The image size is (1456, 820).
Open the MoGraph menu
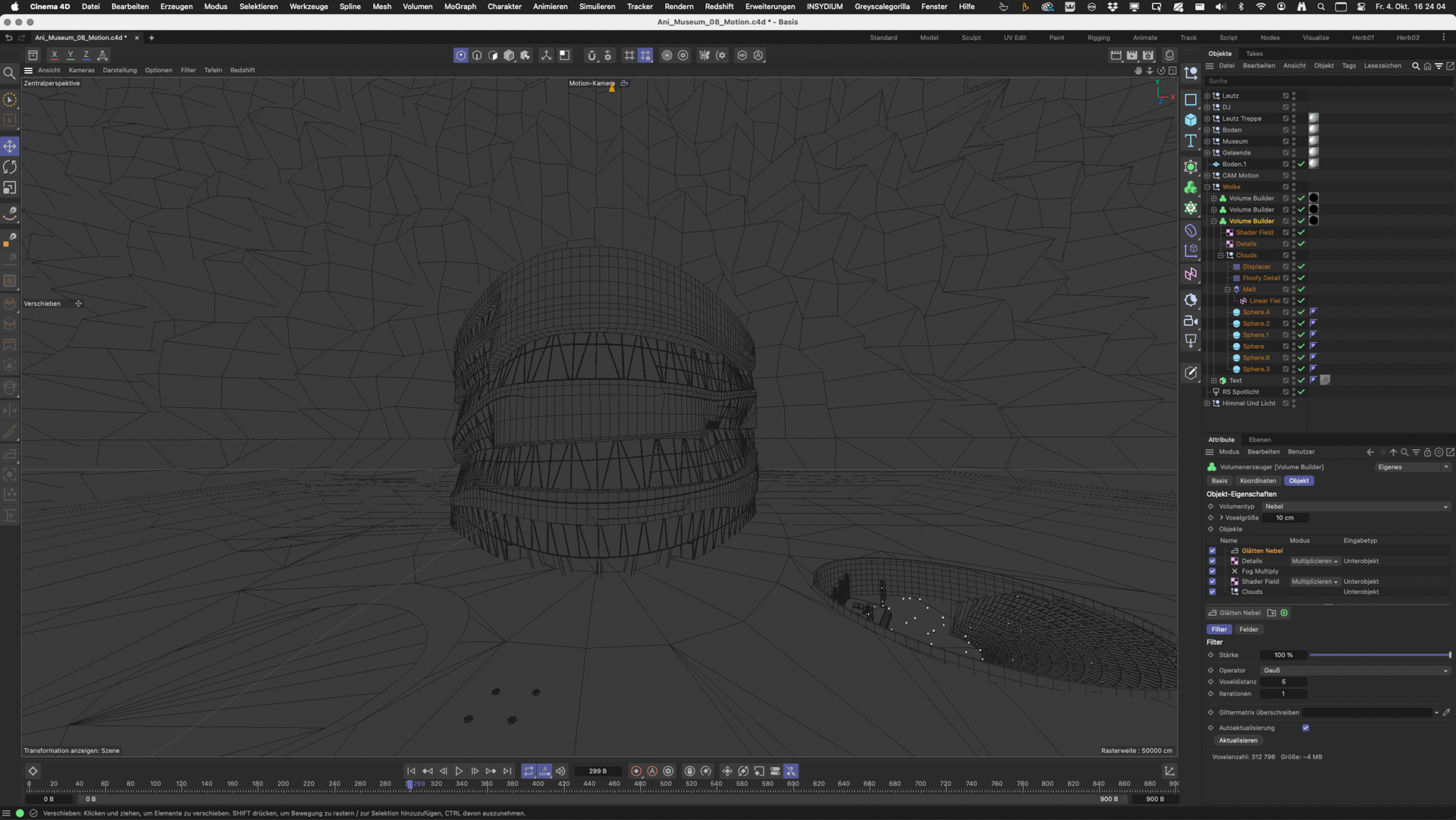(x=460, y=6)
